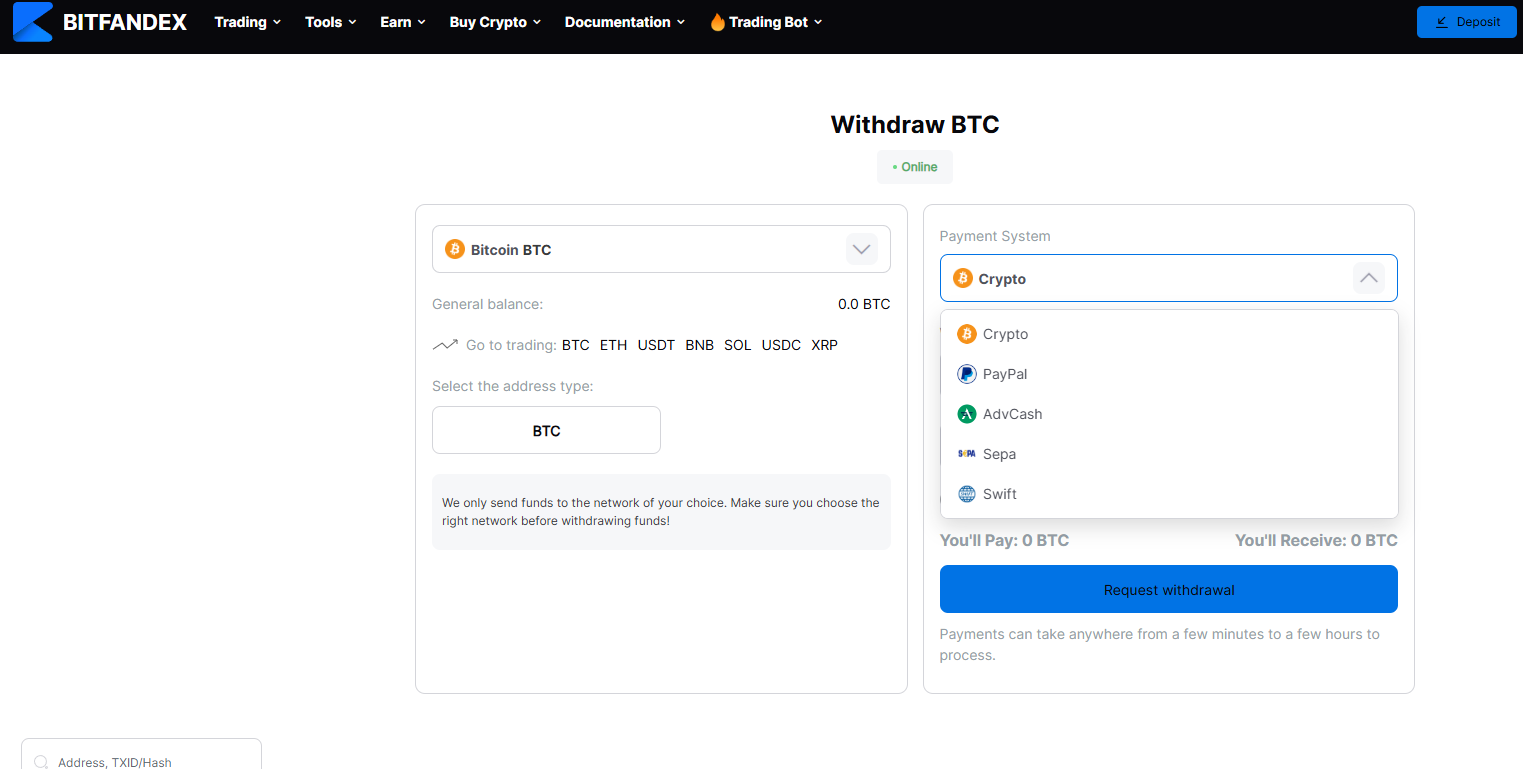Pick Swift payment system
The height and width of the screenshot is (769, 1523).
click(x=1169, y=494)
